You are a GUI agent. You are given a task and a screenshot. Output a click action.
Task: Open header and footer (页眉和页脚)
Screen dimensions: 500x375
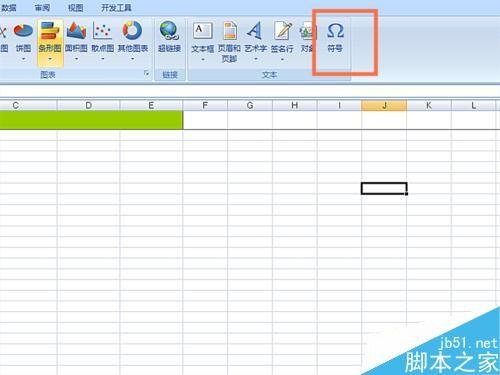tap(229, 42)
